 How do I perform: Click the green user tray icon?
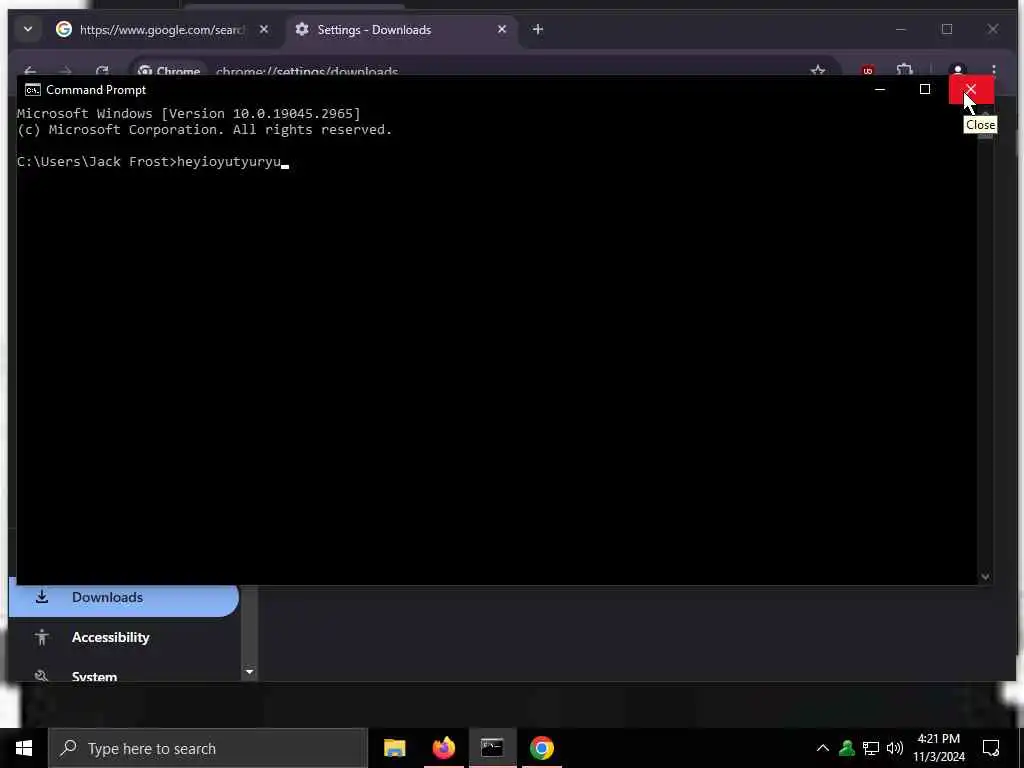[847, 748]
